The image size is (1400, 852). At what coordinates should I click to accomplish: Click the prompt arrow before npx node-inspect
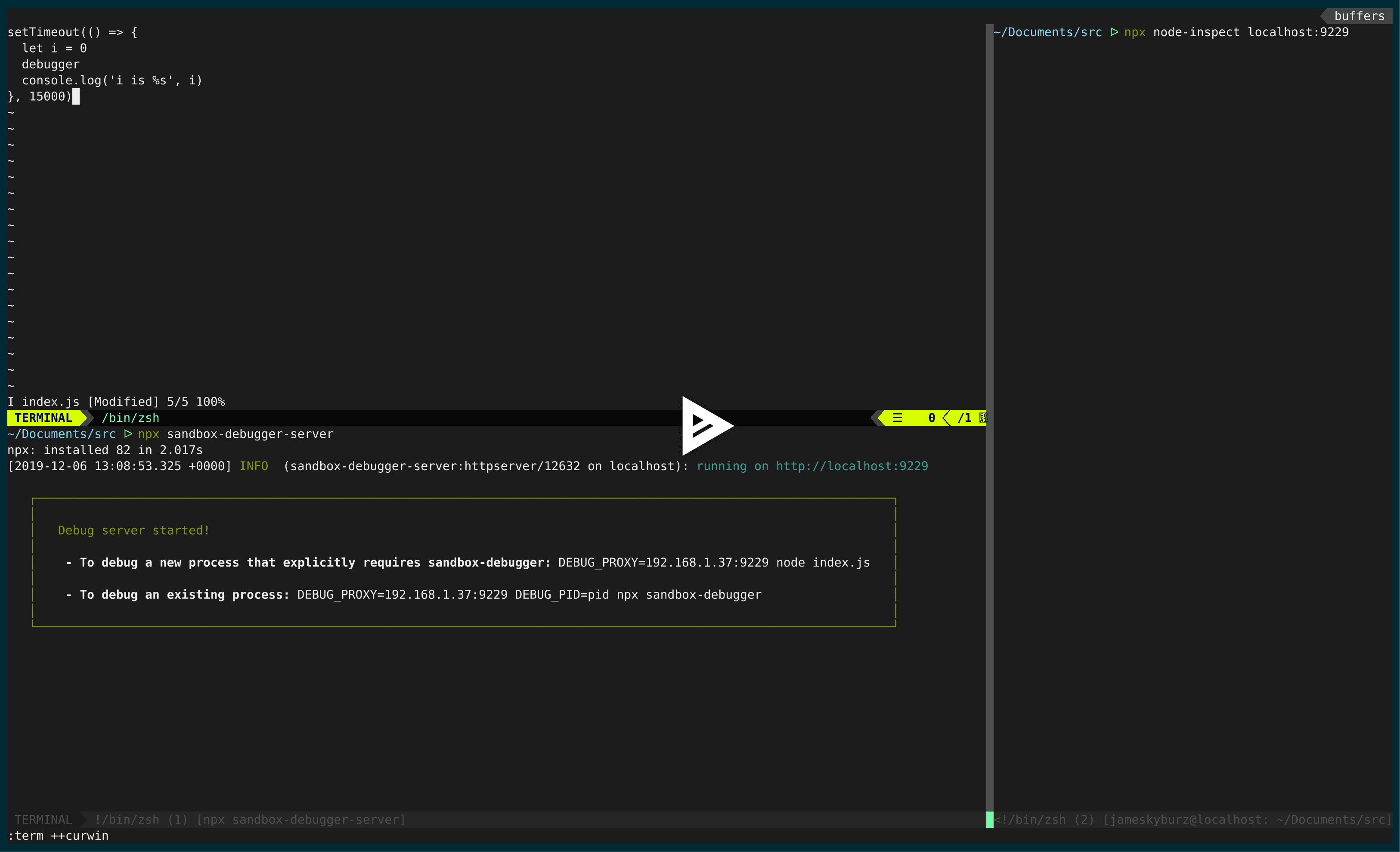pos(1114,32)
